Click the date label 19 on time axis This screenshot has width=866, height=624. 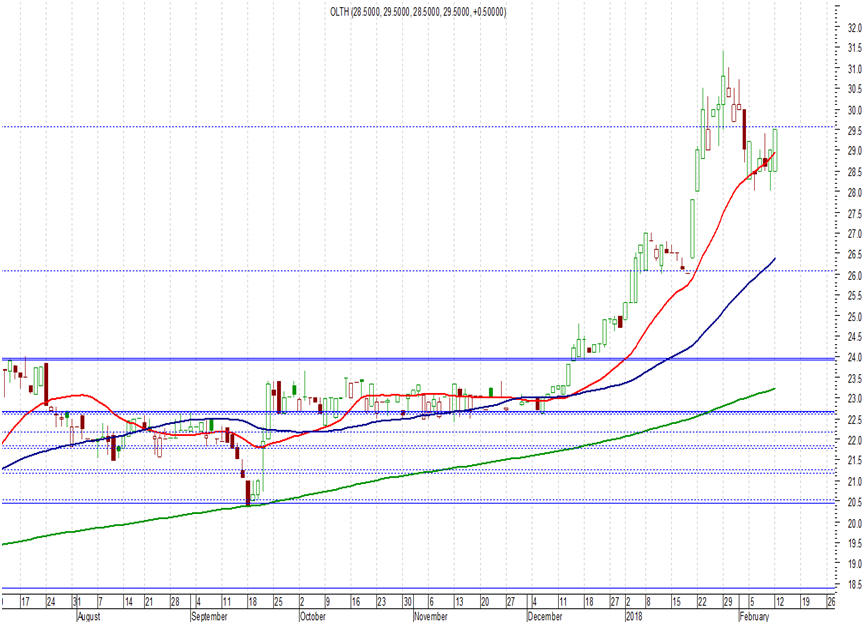point(805,601)
